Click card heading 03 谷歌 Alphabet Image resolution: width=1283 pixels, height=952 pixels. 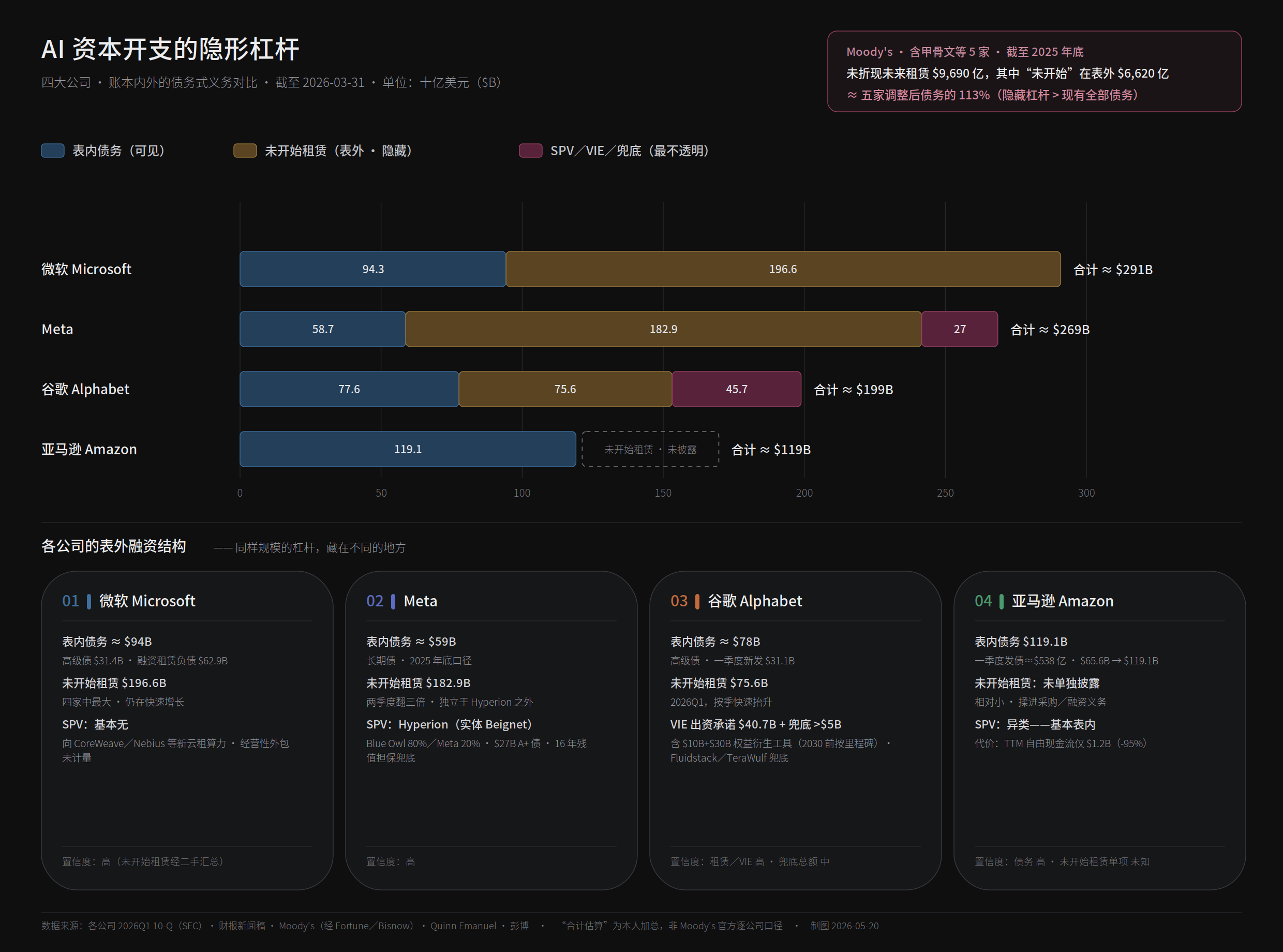coord(736,601)
